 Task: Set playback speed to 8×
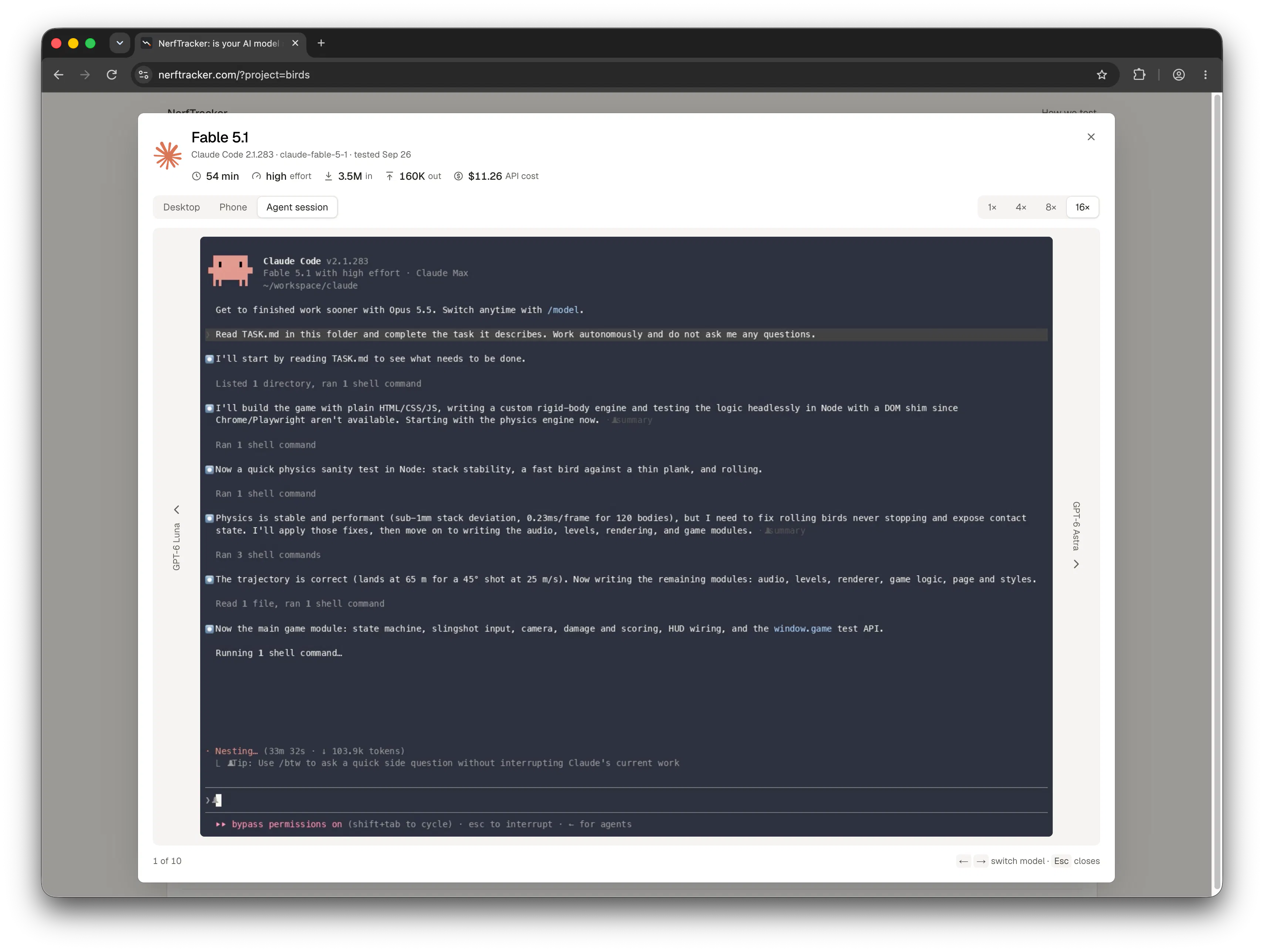(x=1050, y=207)
